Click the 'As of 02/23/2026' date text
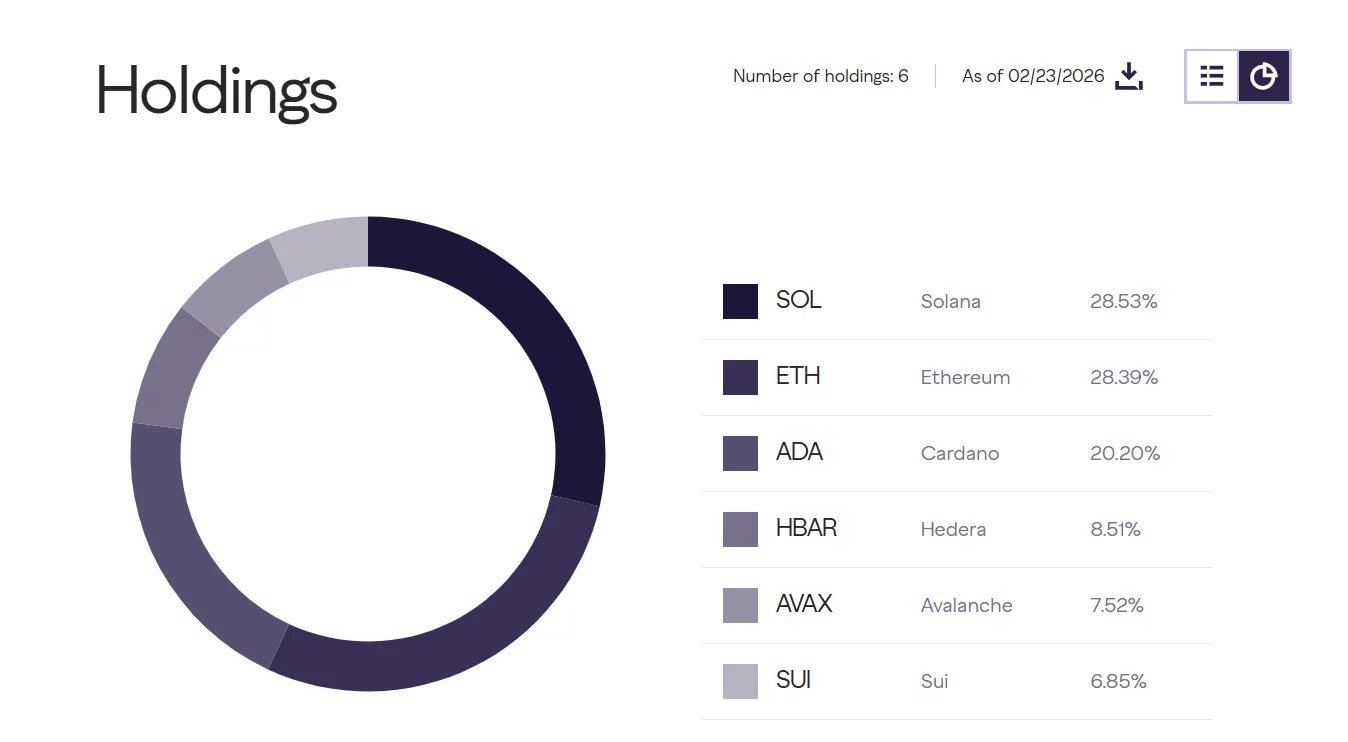Image resolution: width=1348 pixels, height=742 pixels. (x=1033, y=75)
